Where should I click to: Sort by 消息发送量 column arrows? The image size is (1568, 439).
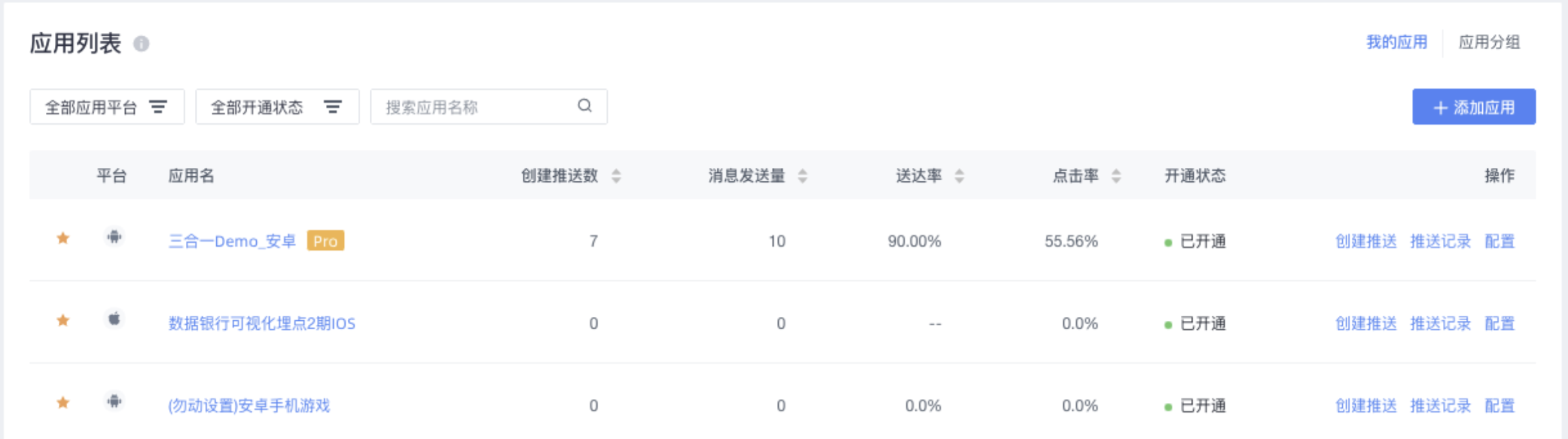tap(803, 176)
